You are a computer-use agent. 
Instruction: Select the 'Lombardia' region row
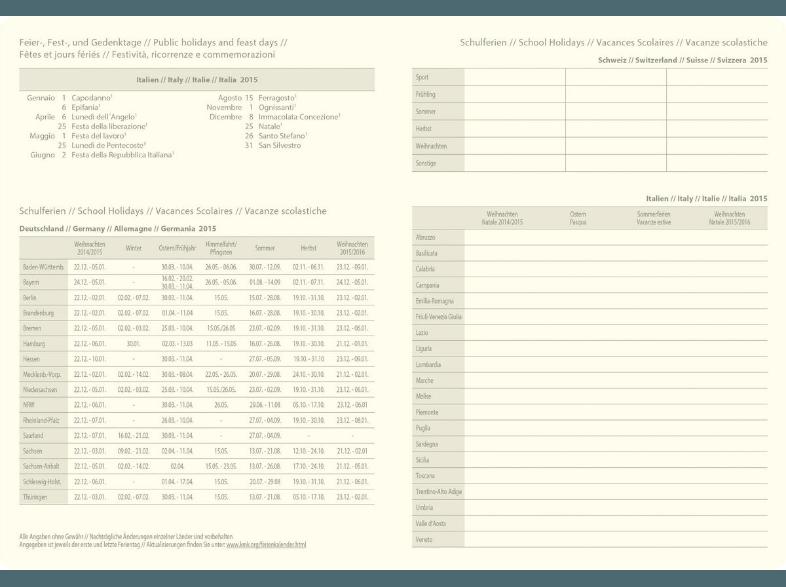(590, 364)
